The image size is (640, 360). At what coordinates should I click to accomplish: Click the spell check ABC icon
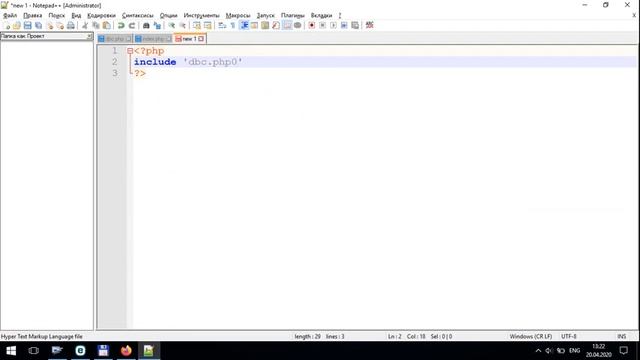point(369,25)
